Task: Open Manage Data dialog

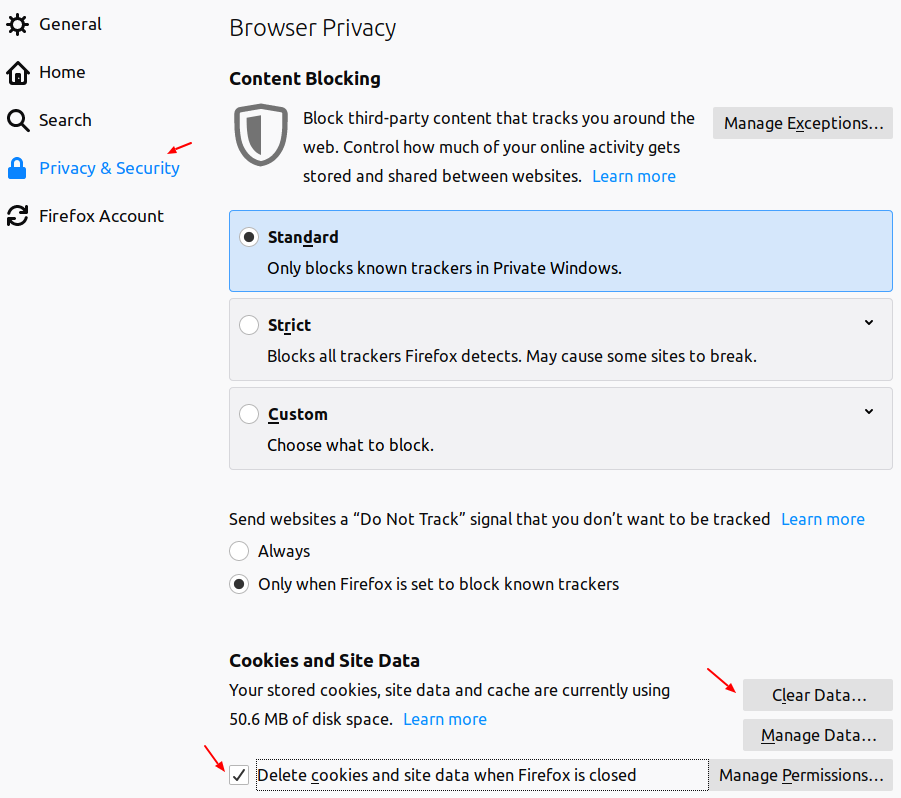Action: (x=818, y=735)
